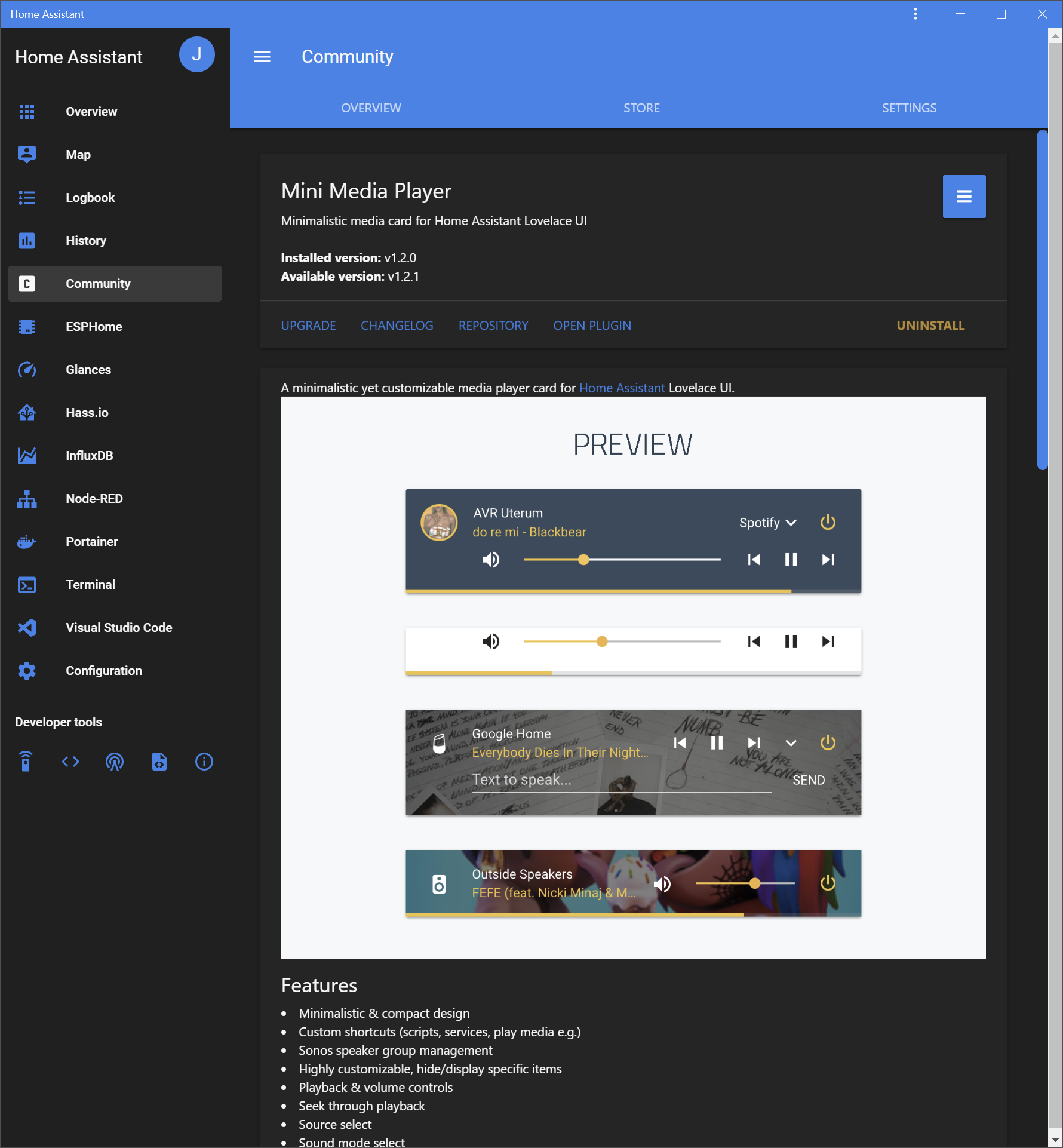This screenshot has height=1148, width=1063.
Task: Adjust the Outside Speakers volume slider
Action: click(x=745, y=883)
